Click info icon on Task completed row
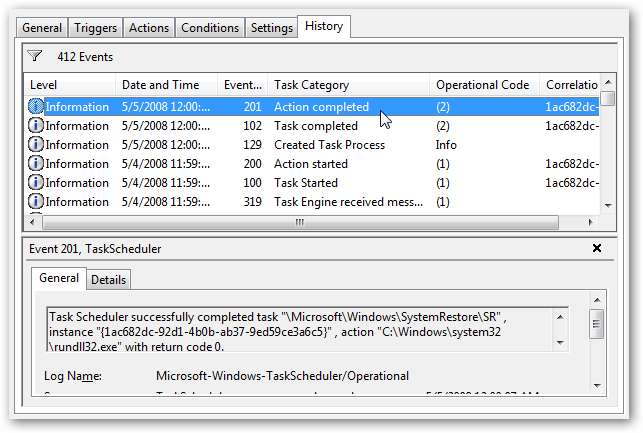Image resolution: width=643 pixels, height=433 pixels. coord(36,126)
